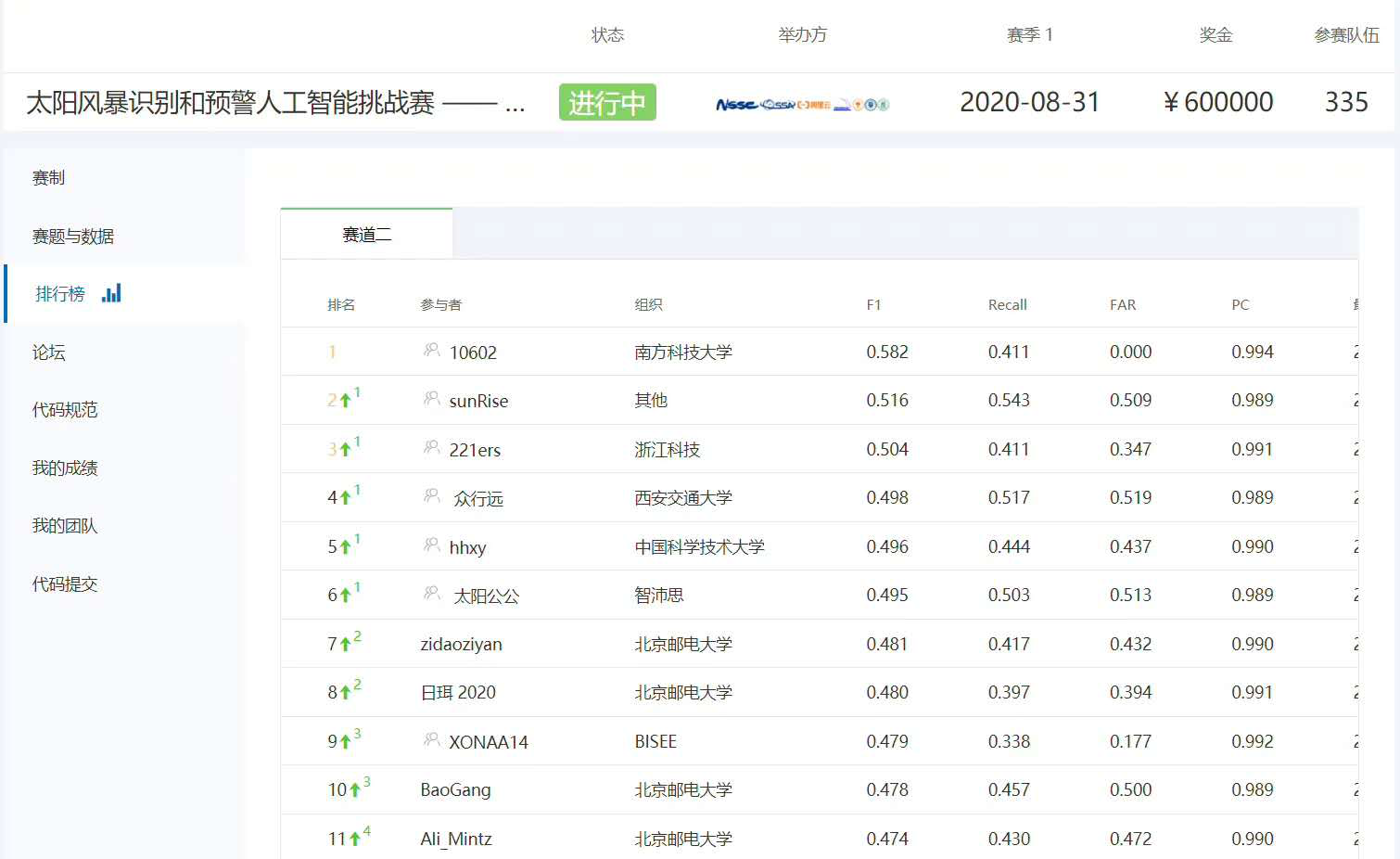
Task: Open the 代码规范 page
Action: coord(64,410)
